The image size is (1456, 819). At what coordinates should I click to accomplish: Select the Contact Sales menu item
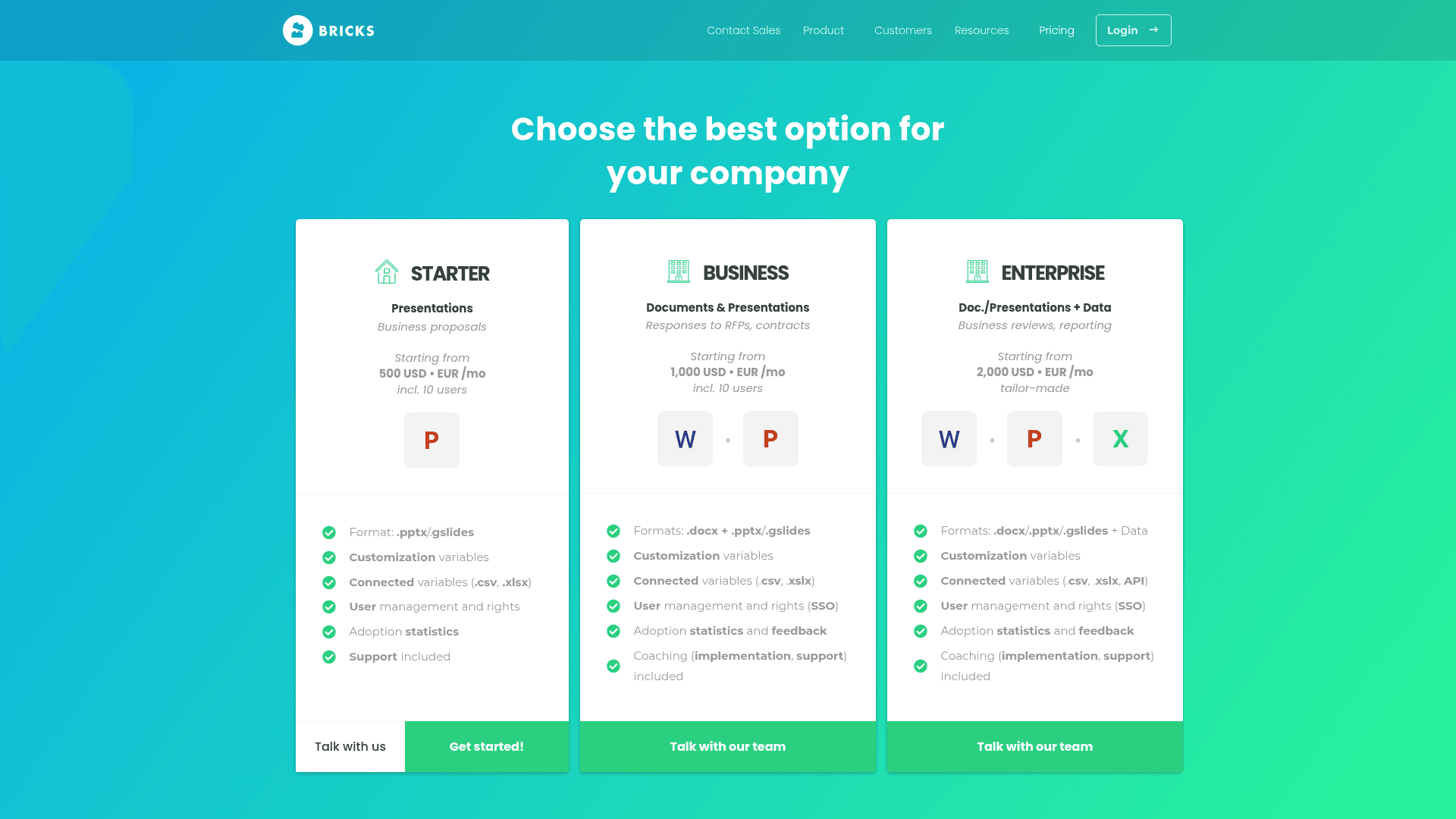click(743, 30)
